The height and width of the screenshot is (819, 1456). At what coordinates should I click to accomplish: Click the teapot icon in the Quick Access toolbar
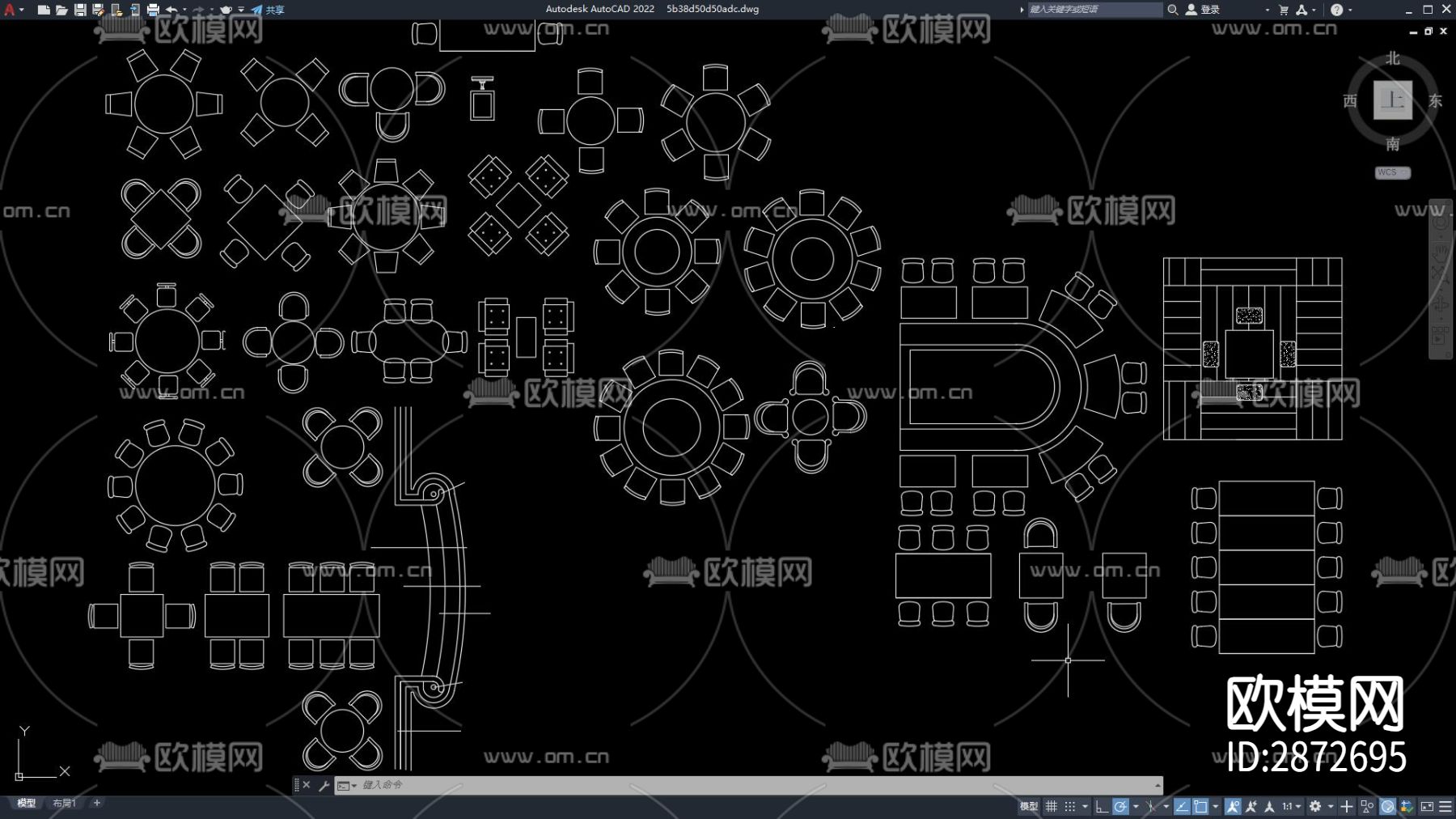point(226,10)
